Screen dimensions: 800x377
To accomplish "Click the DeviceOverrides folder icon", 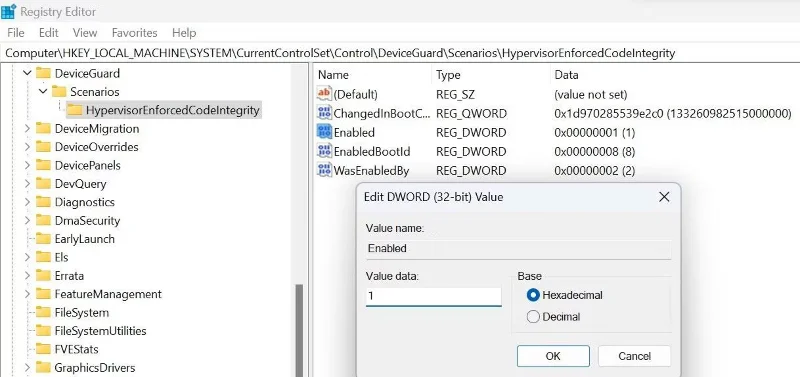I will coord(43,147).
